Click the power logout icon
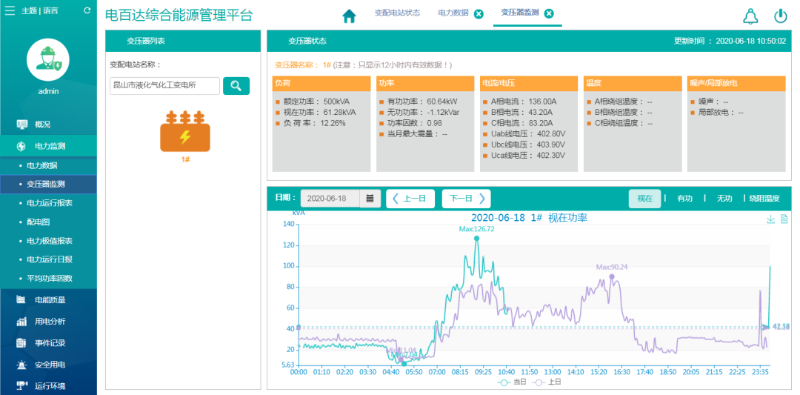 pyautogui.click(x=781, y=16)
